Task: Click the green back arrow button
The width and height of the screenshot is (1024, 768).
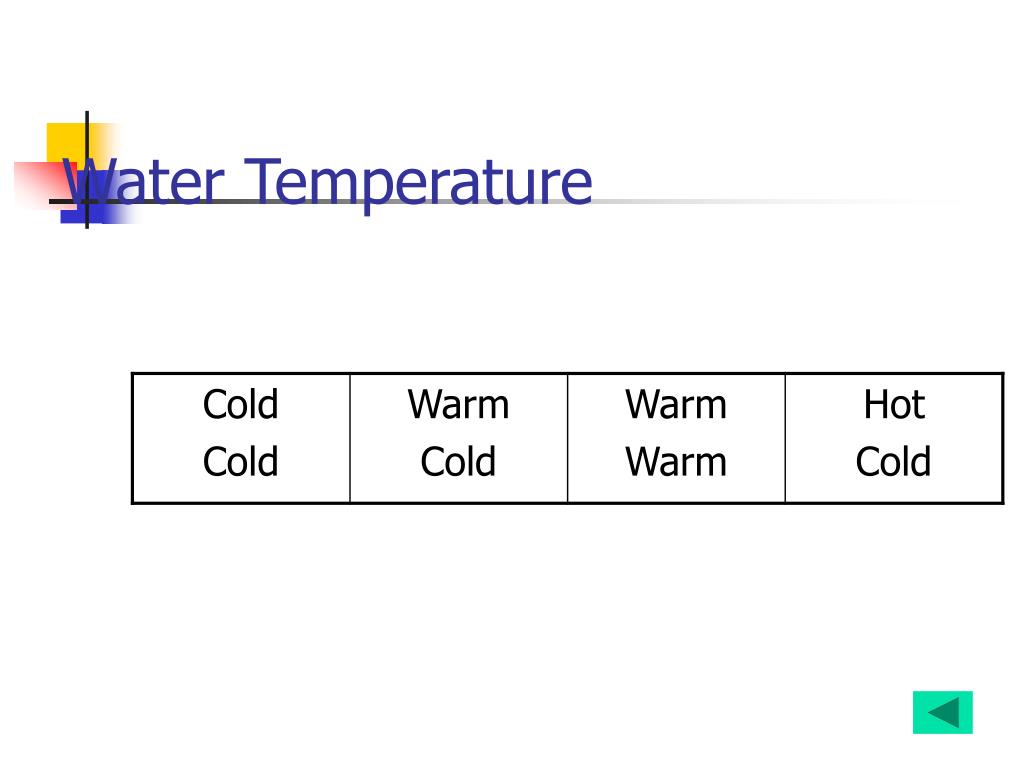Action: tap(942, 712)
